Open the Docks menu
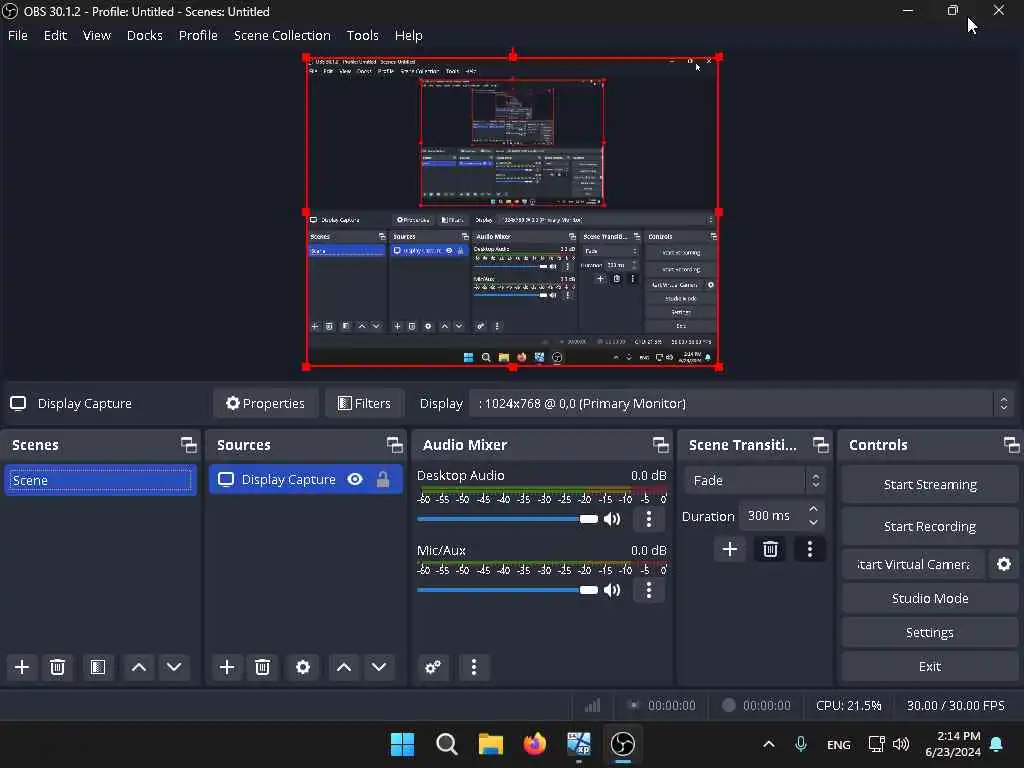Viewport: 1024px width, 768px height. click(x=144, y=35)
